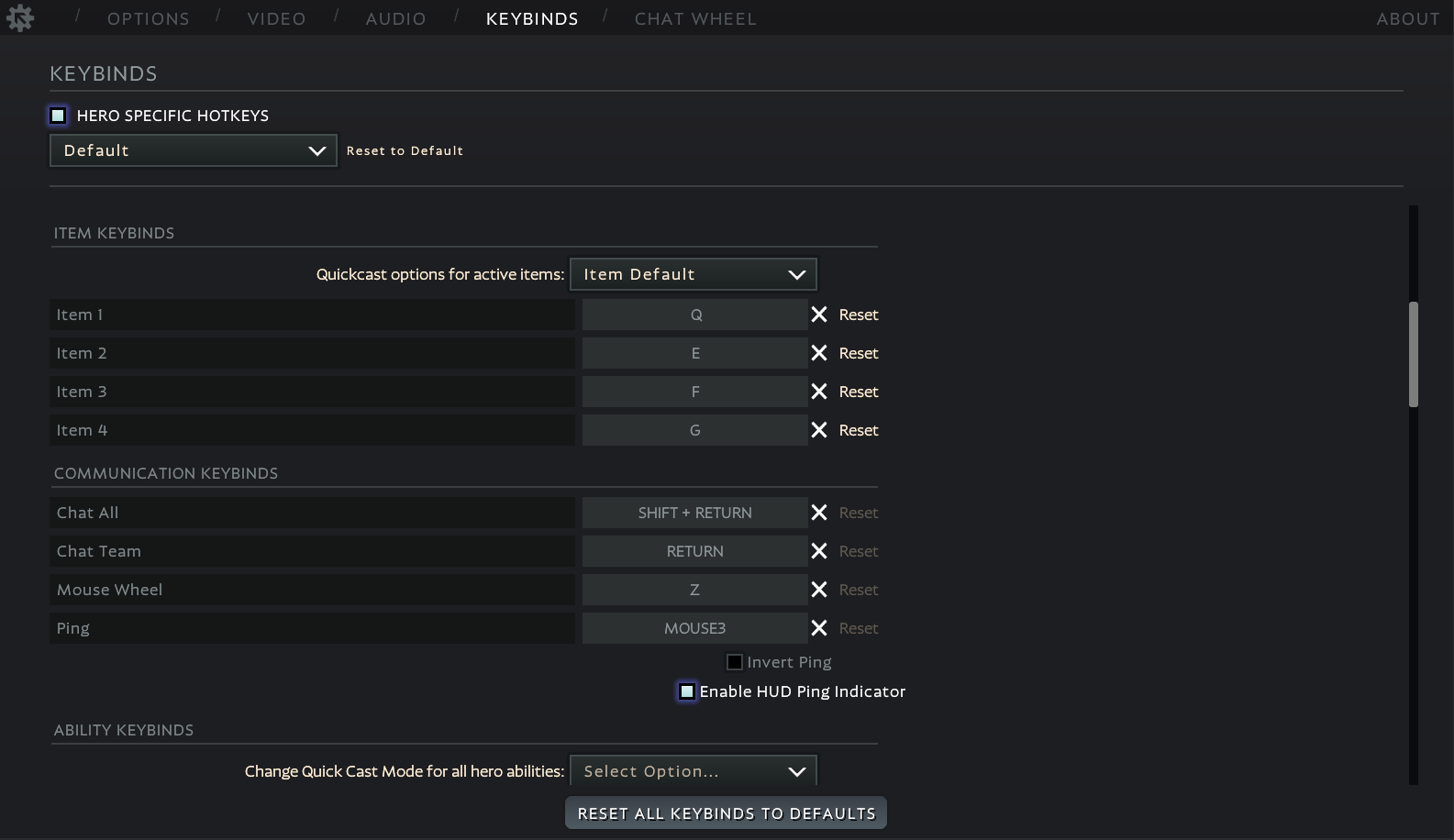
Task: Click Reset next to Item 2
Action: click(859, 353)
